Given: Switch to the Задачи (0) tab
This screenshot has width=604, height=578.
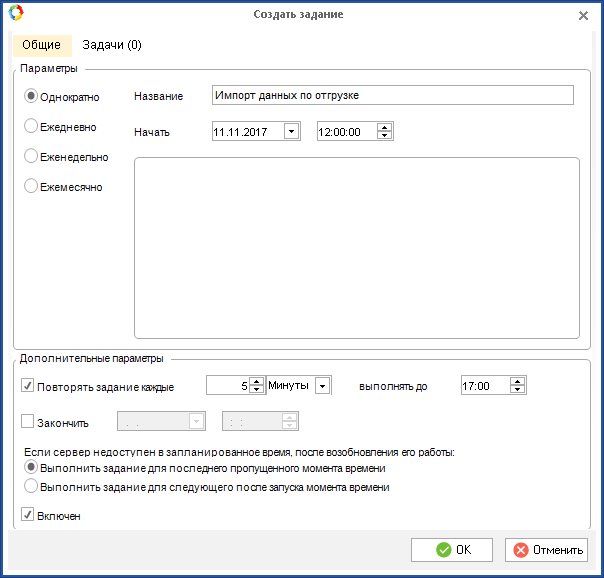Looking at the screenshot, I should coord(112,45).
